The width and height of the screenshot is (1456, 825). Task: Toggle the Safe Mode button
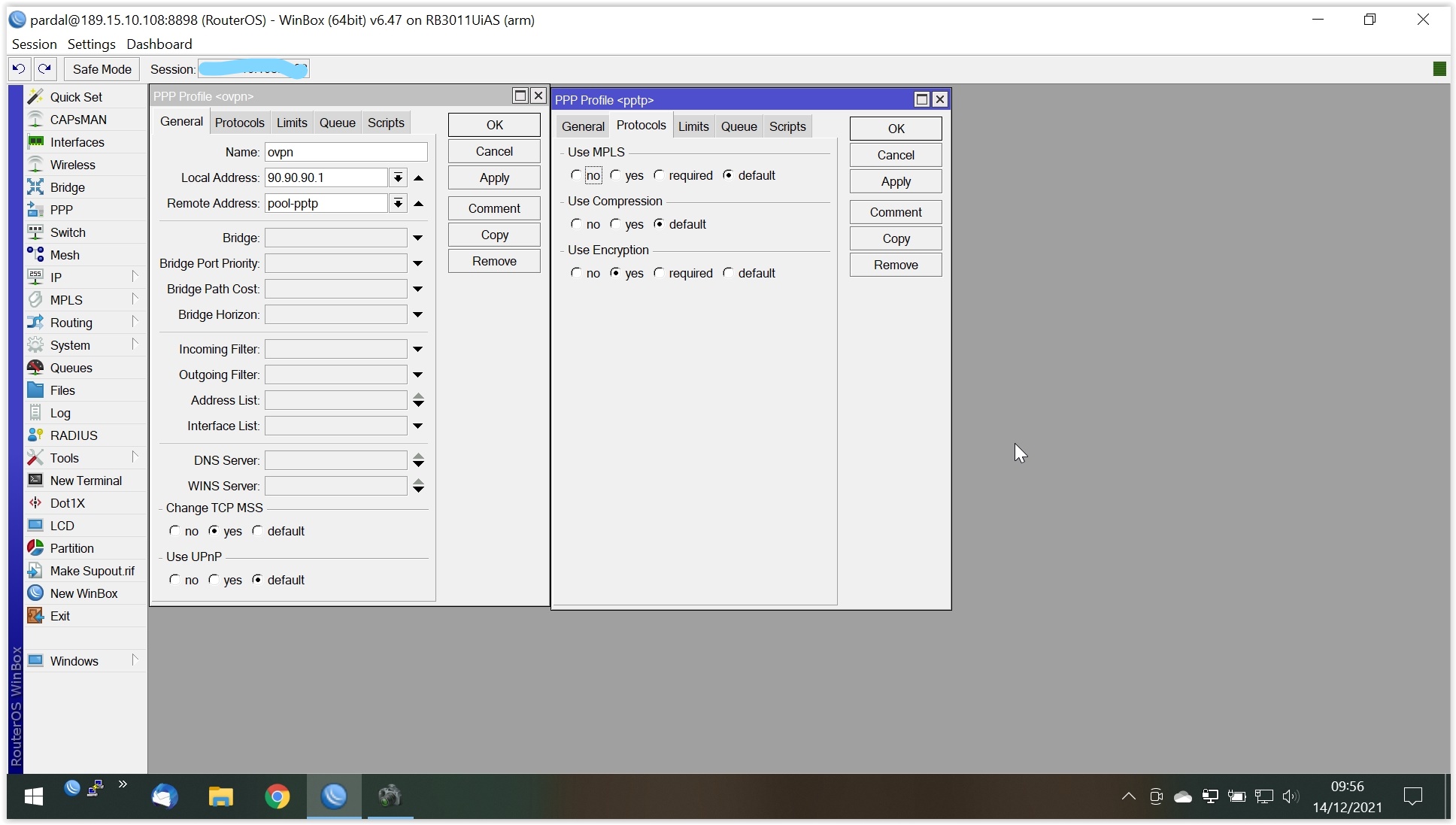102,68
